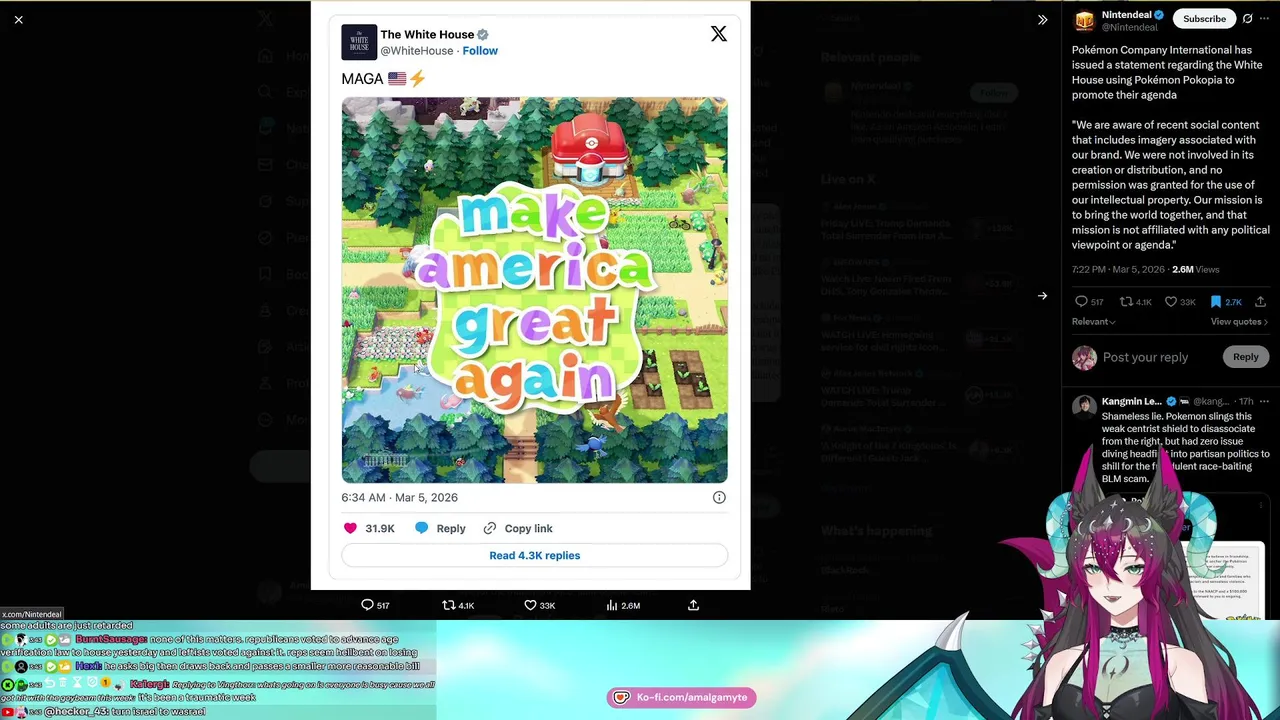Open the 17h timestamp on Kangmin's reply
This screenshot has height=720, width=1280.
click(x=1246, y=401)
